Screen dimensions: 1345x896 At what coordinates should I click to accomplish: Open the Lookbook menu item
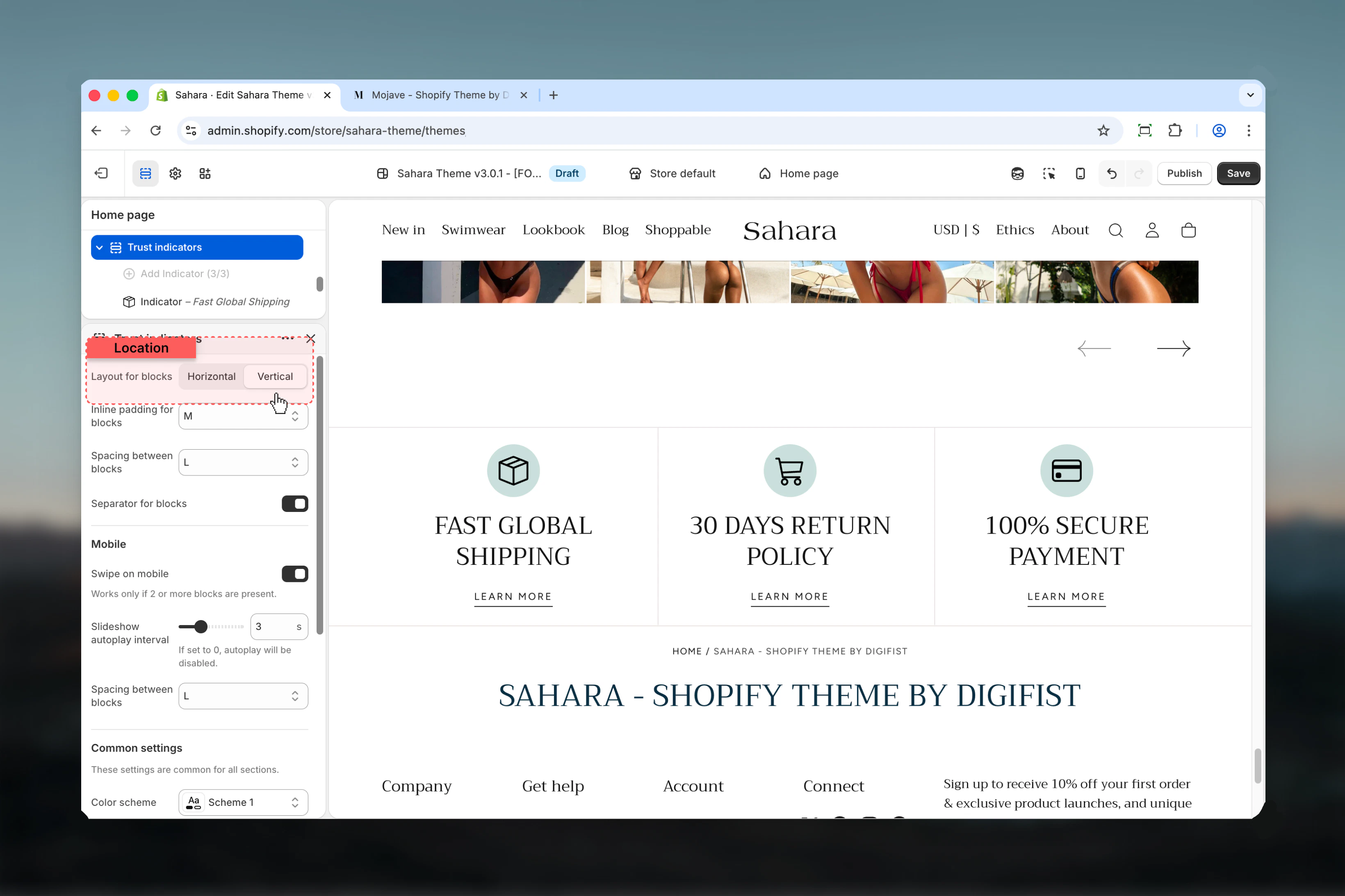coord(553,230)
